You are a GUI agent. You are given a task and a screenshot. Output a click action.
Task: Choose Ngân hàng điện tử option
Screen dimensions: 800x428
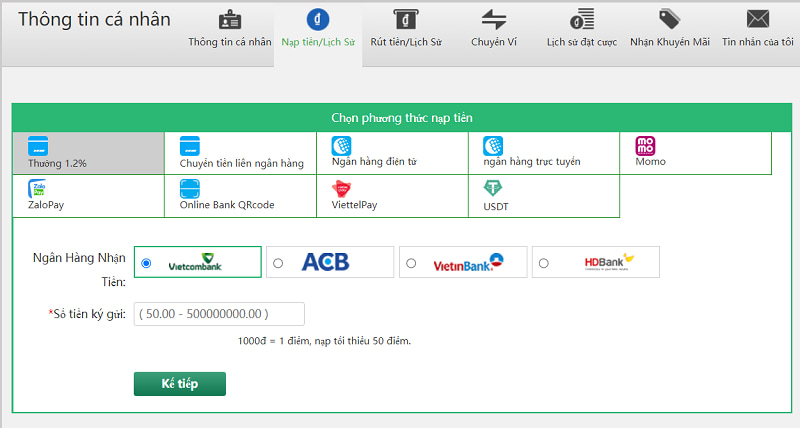tap(392, 152)
